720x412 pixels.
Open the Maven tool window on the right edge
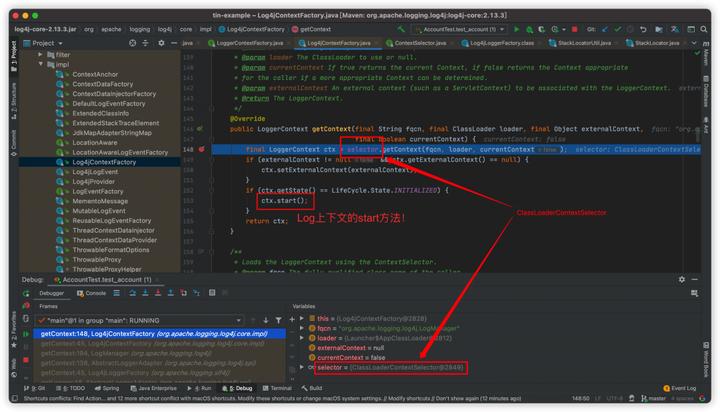(x=706, y=54)
